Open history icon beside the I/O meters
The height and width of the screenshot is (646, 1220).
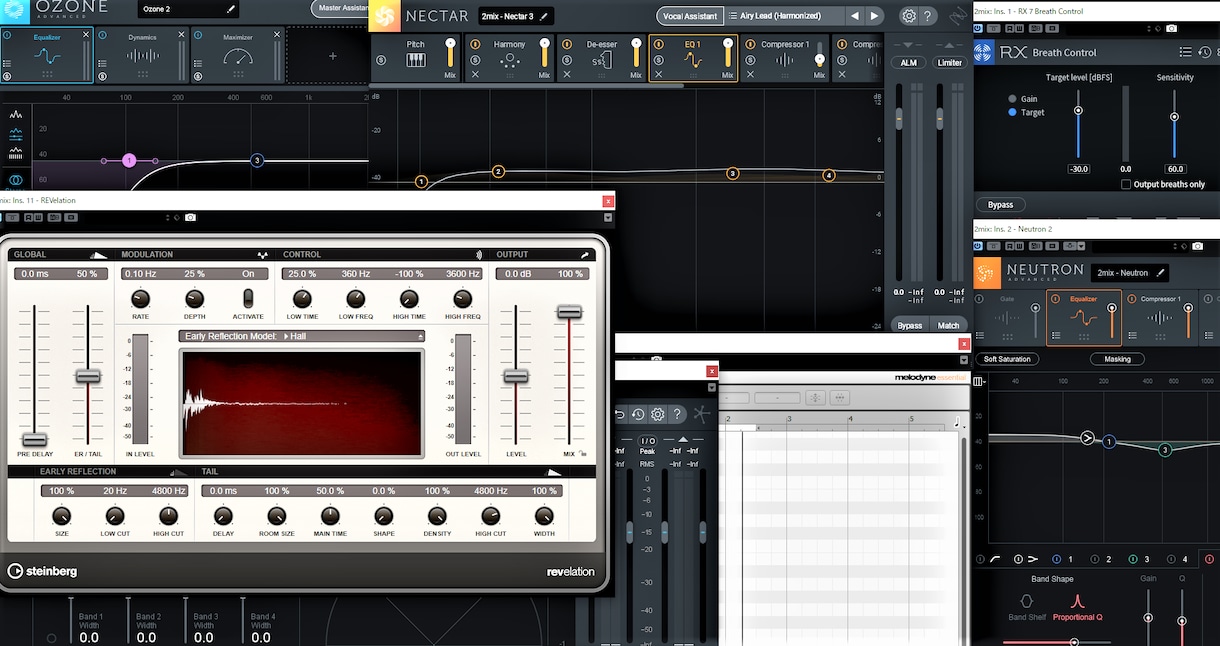638,414
